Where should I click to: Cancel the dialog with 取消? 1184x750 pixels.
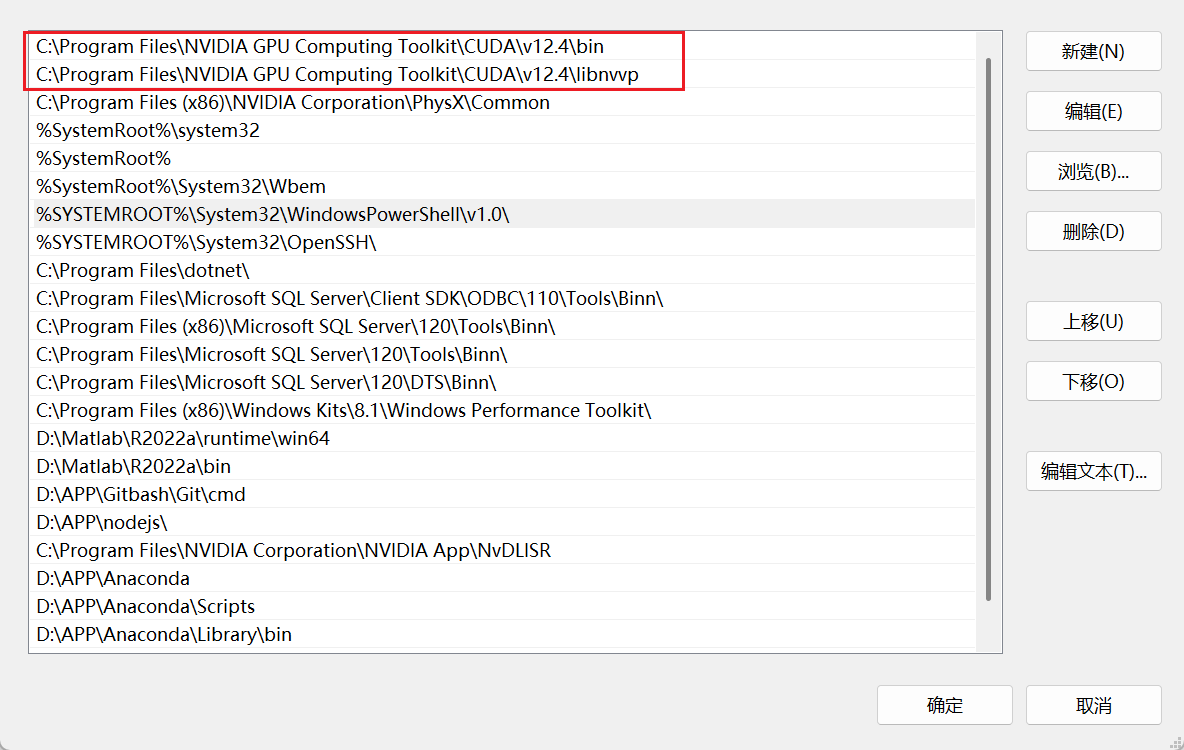point(1093,705)
